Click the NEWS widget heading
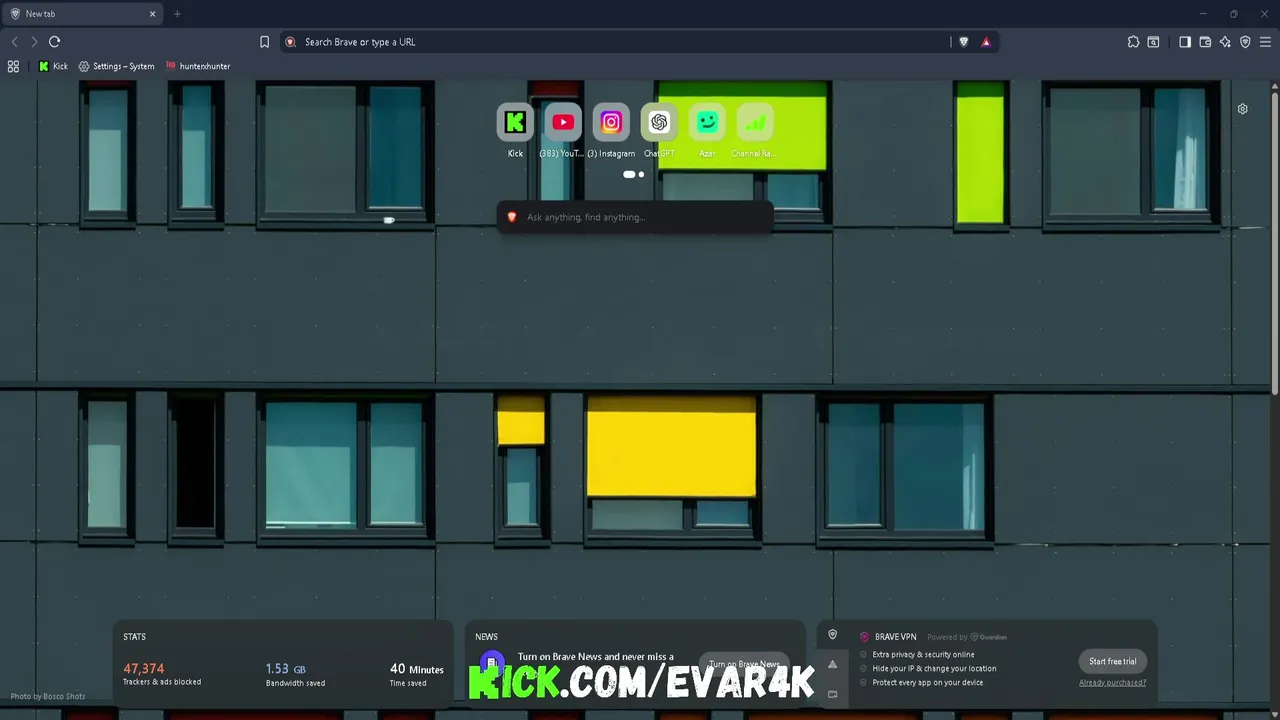The image size is (1280, 720). (486, 636)
